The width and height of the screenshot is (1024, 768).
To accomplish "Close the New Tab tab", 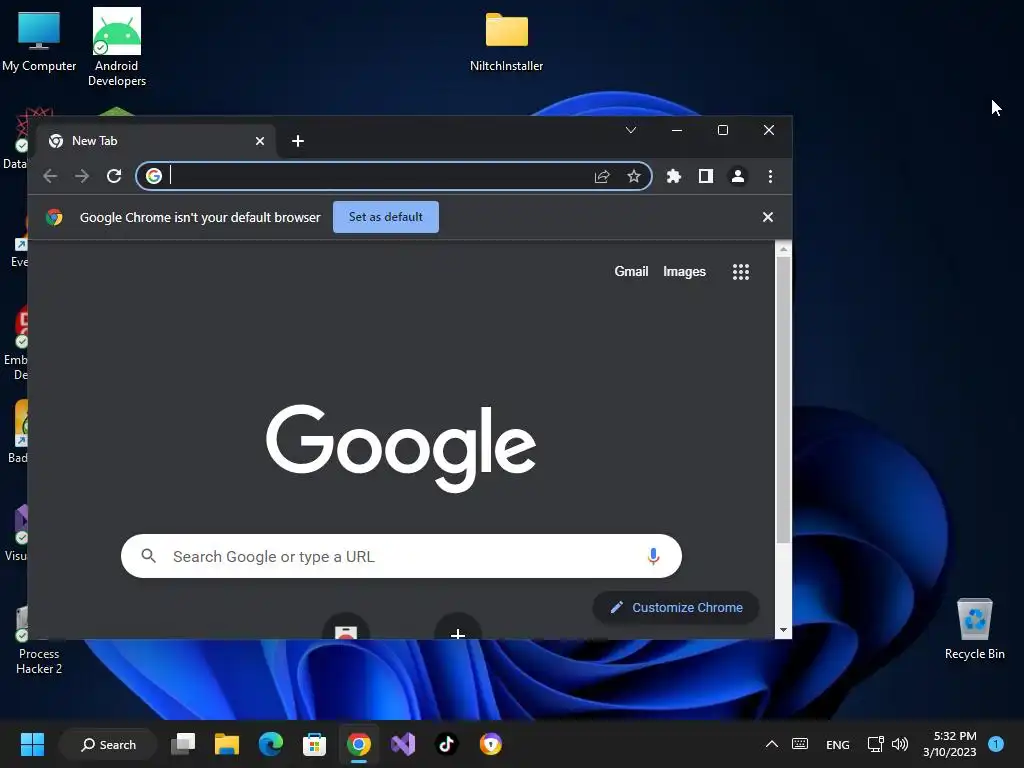I will point(260,141).
